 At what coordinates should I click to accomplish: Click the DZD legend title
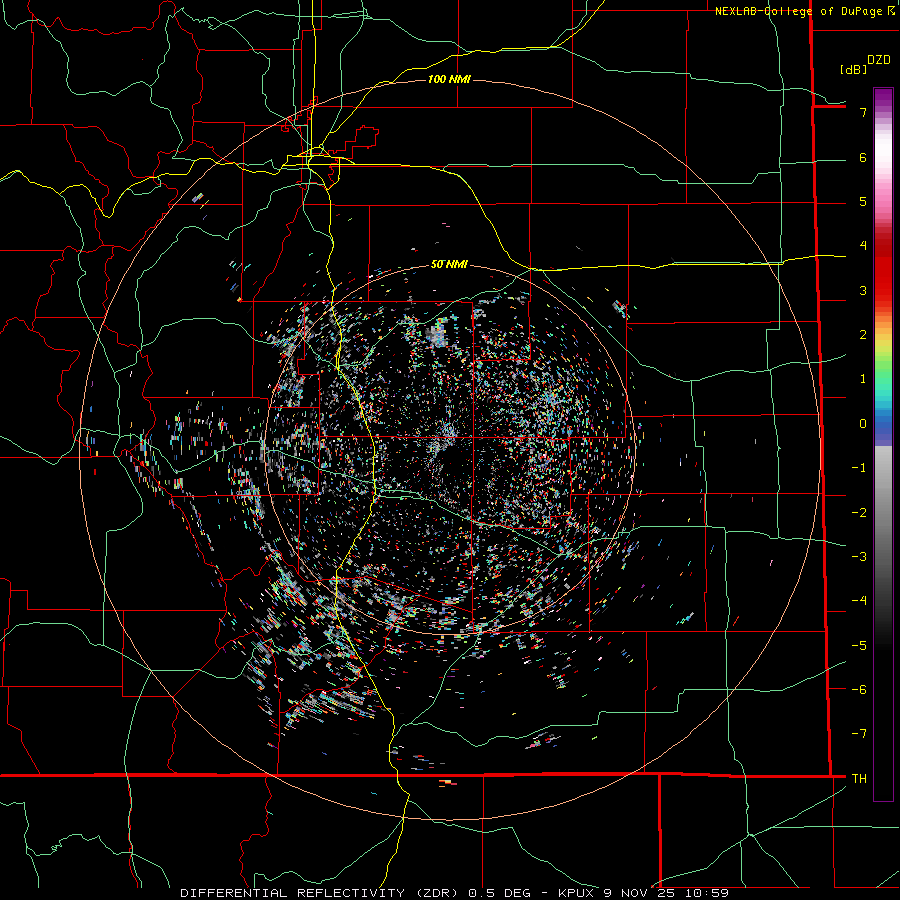(879, 60)
